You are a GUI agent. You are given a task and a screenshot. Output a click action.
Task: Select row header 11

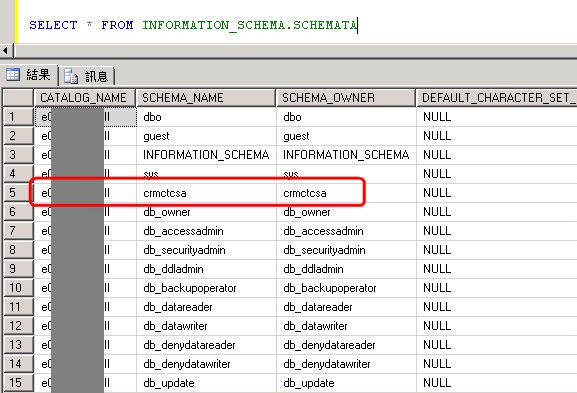[x=18, y=307]
